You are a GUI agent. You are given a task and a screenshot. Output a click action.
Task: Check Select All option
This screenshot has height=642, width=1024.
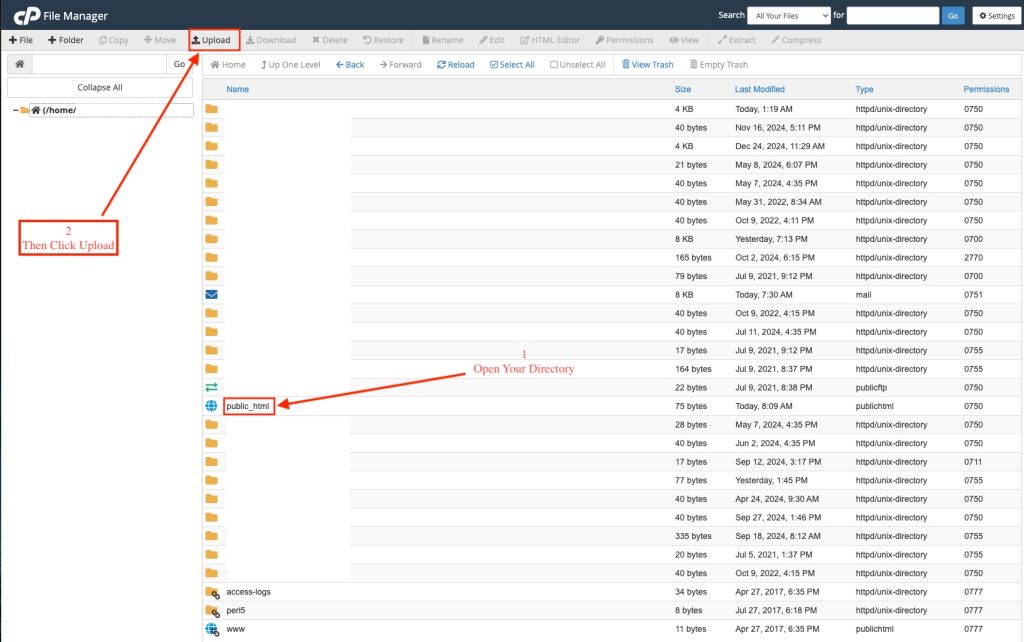pyautogui.click(x=512, y=65)
